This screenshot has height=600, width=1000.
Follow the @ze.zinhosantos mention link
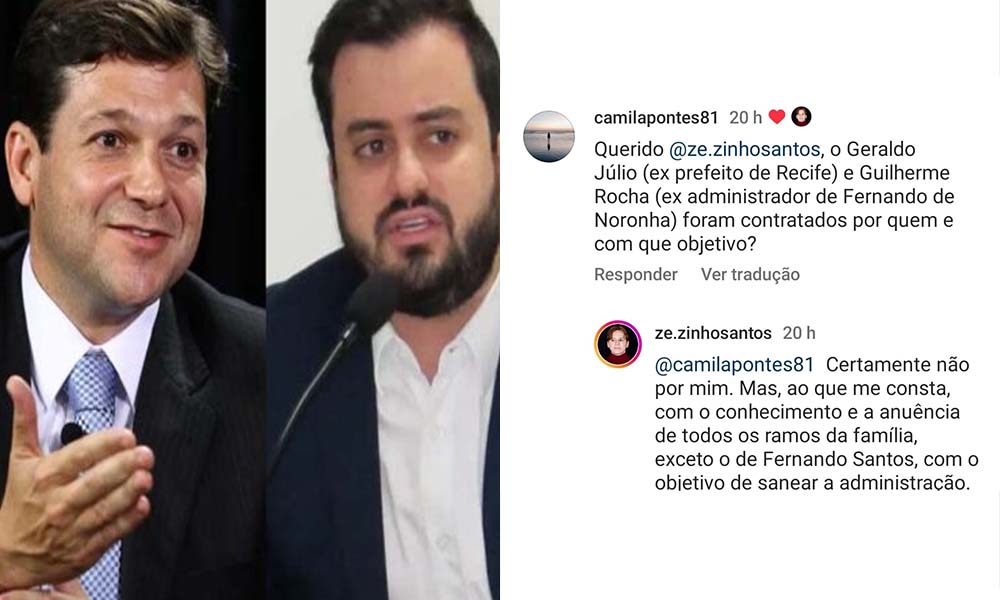coord(744,149)
